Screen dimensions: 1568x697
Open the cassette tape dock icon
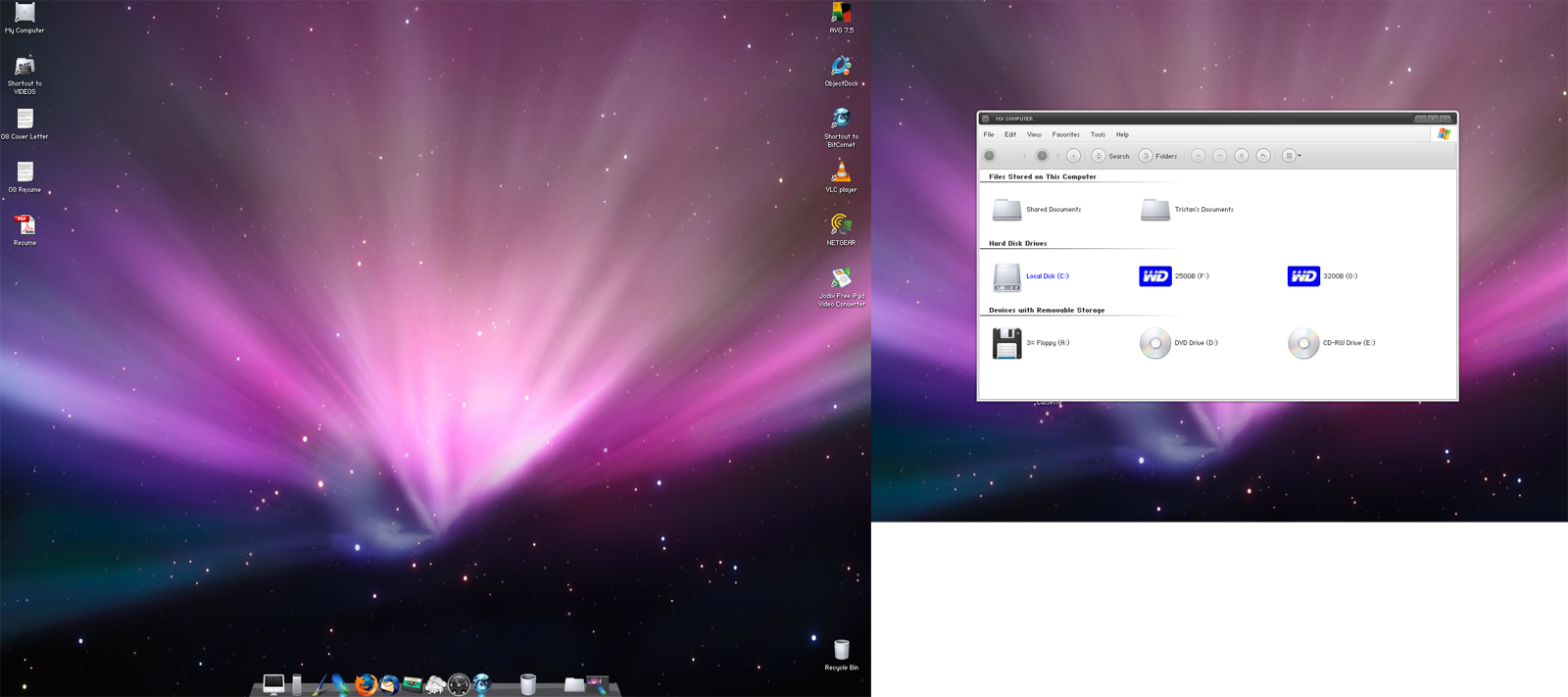pos(412,684)
